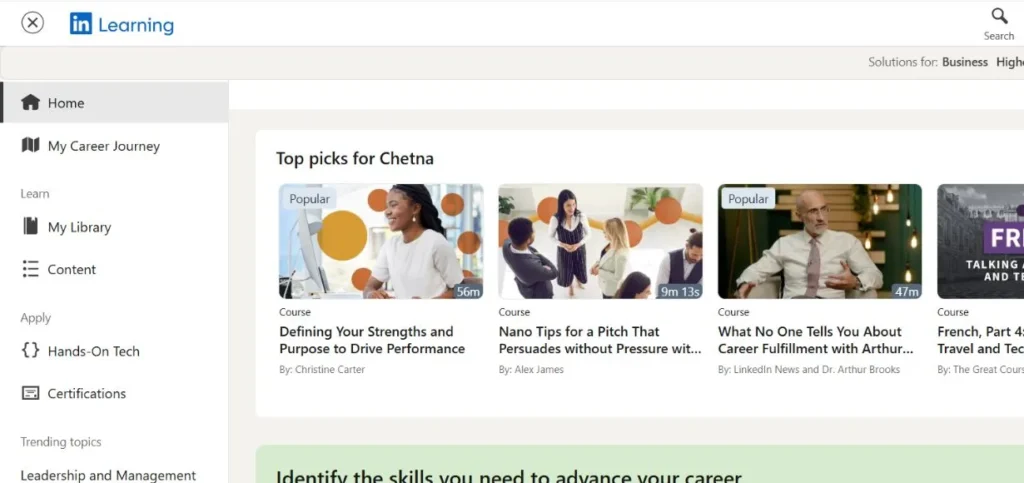Open the Content list icon
1024x483 pixels.
31,269
